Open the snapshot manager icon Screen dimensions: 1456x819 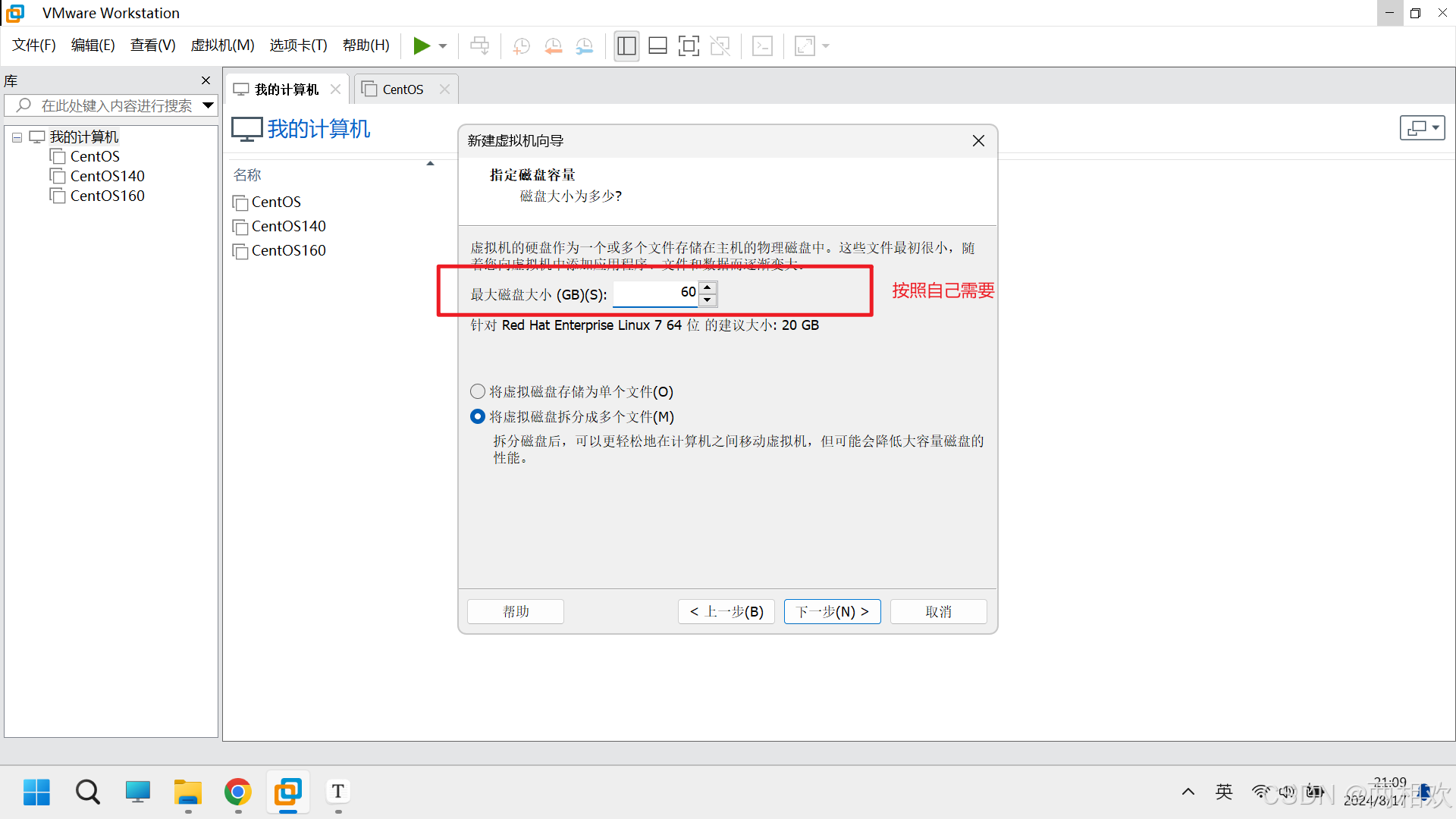click(585, 46)
